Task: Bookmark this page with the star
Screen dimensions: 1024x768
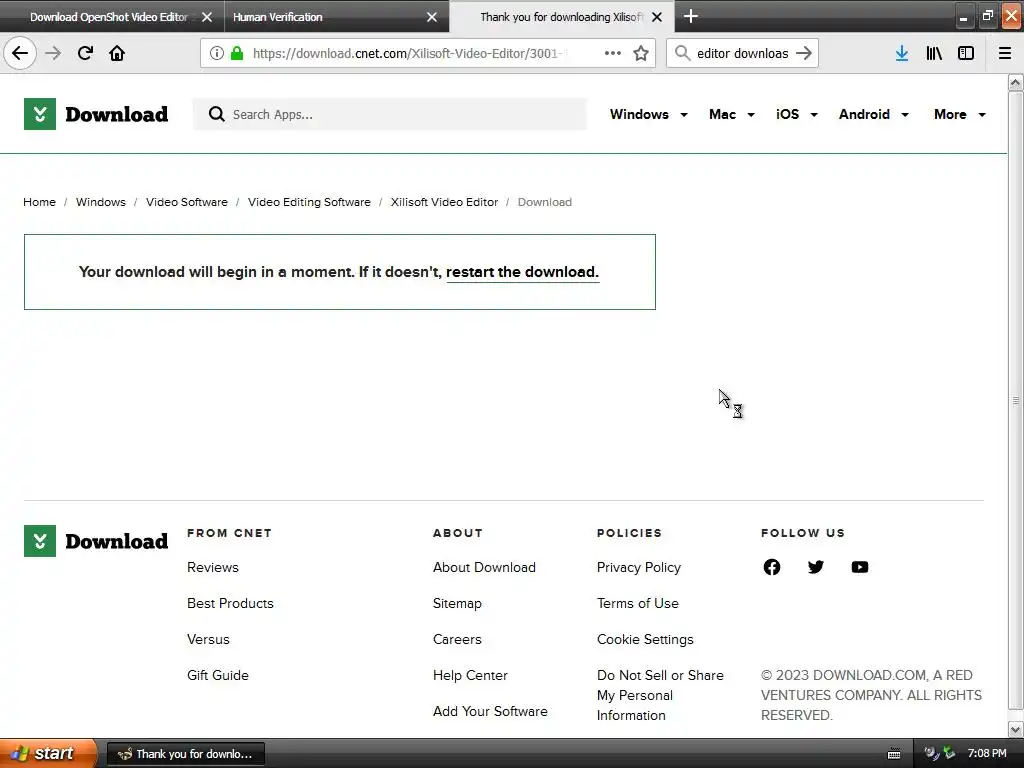Action: [x=641, y=53]
